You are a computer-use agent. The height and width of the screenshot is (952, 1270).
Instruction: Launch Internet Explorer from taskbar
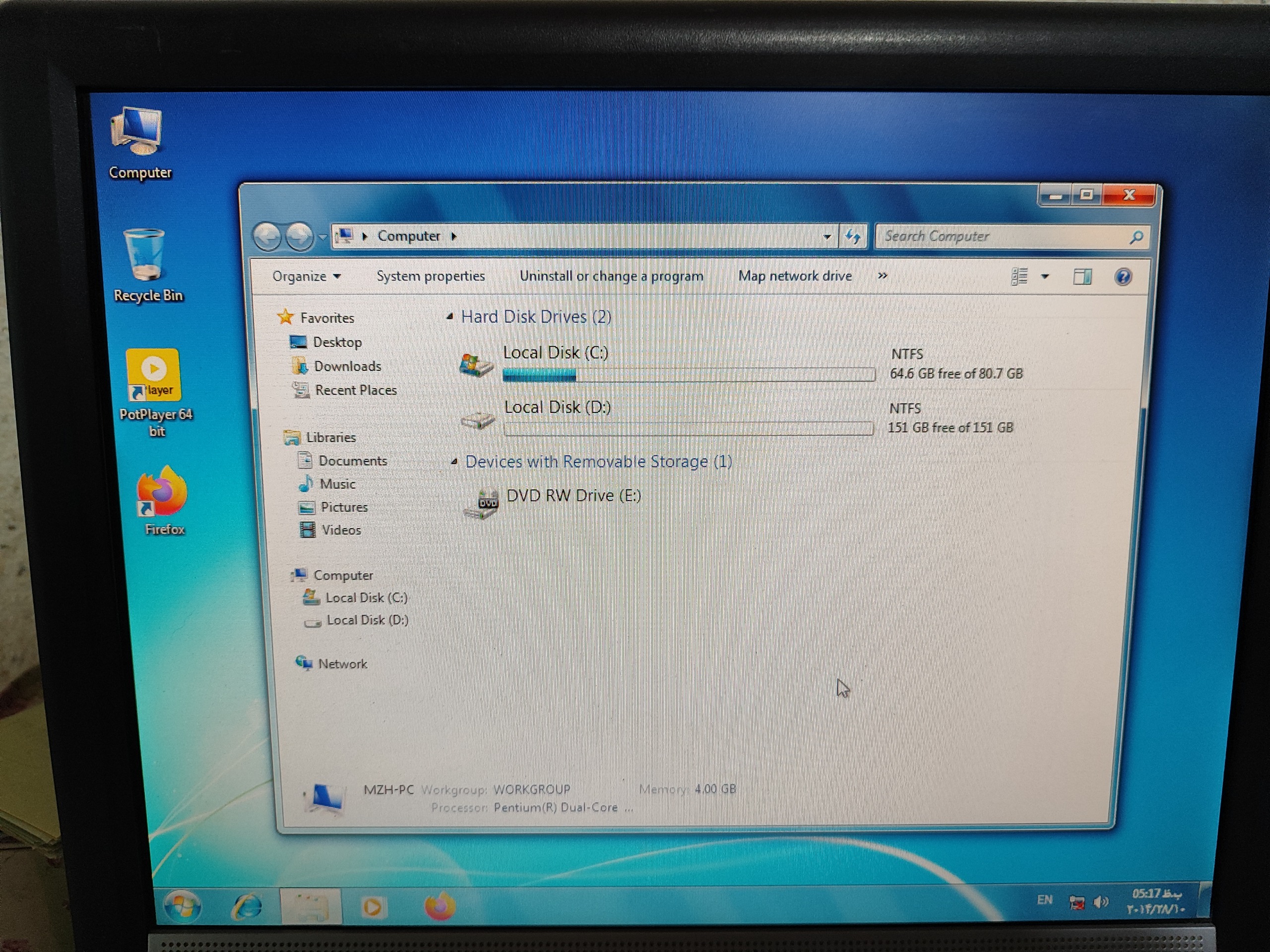click(247, 907)
